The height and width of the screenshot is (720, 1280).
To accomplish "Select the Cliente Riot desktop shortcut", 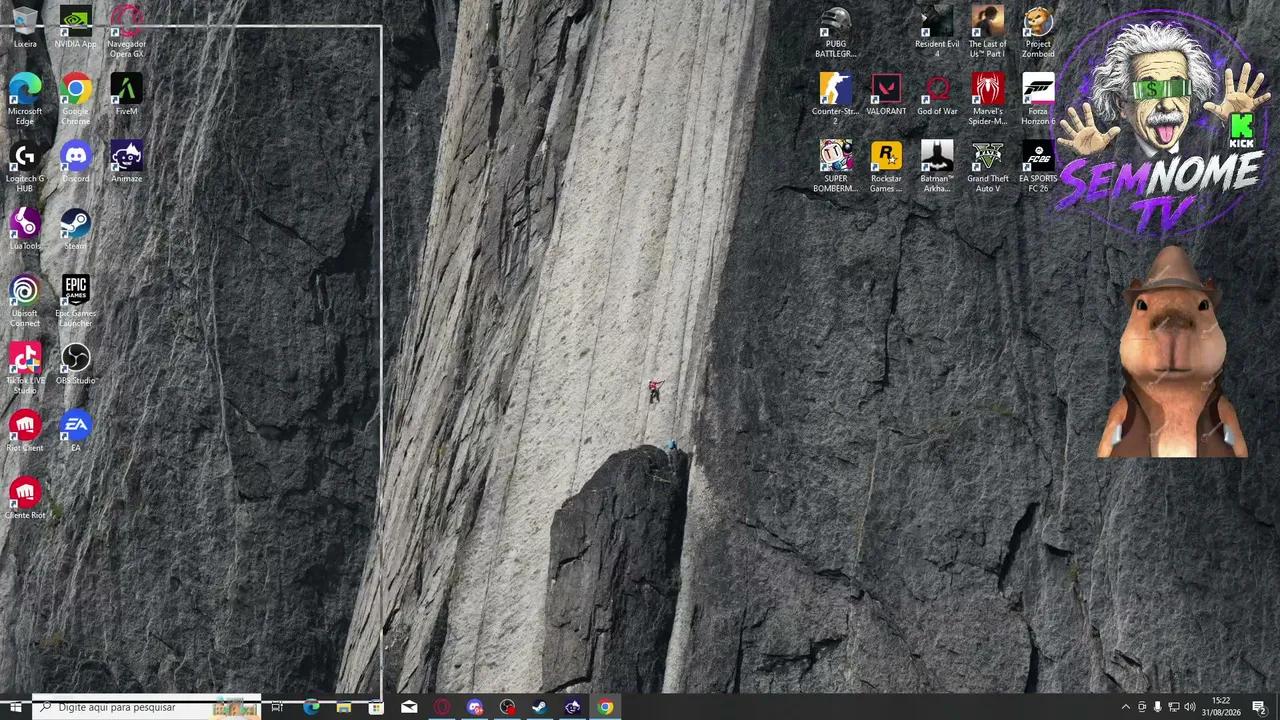I will point(25,498).
